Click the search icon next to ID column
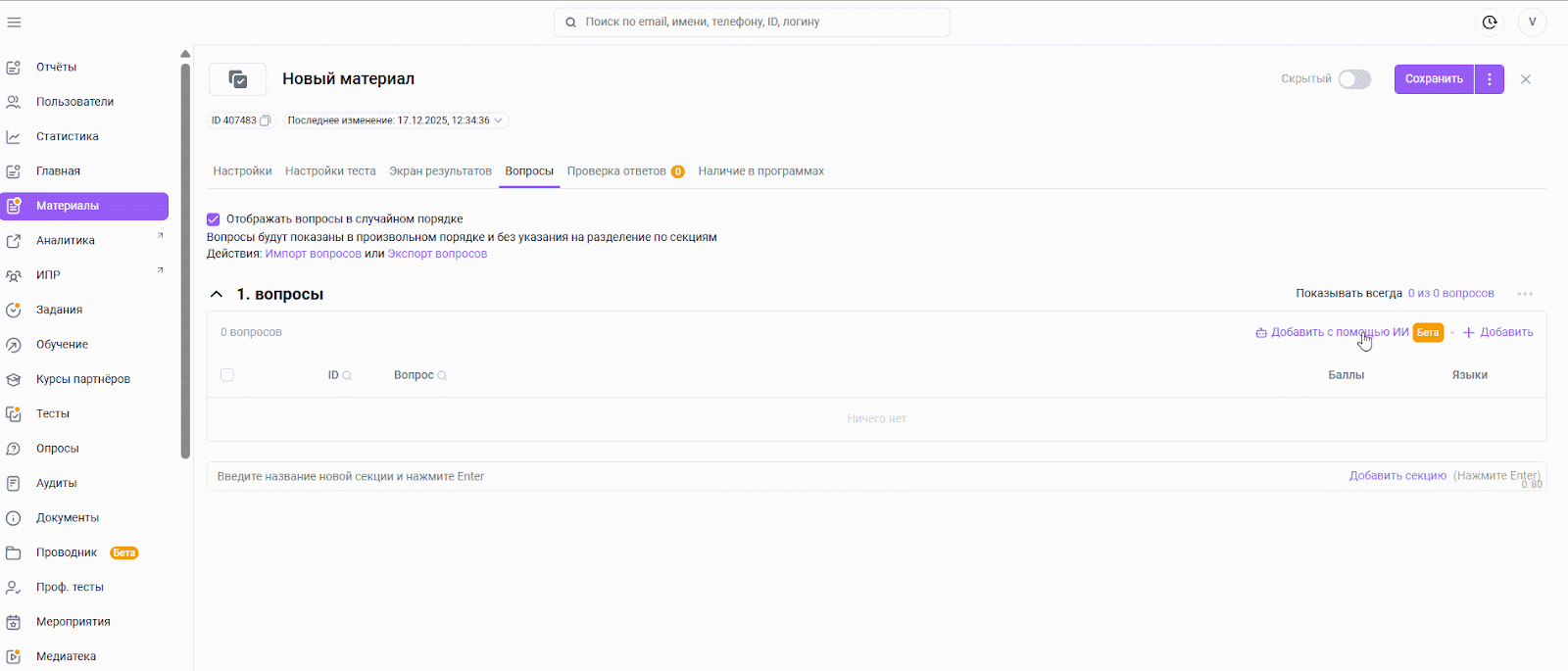This screenshot has width=1568, height=671. pyautogui.click(x=347, y=376)
